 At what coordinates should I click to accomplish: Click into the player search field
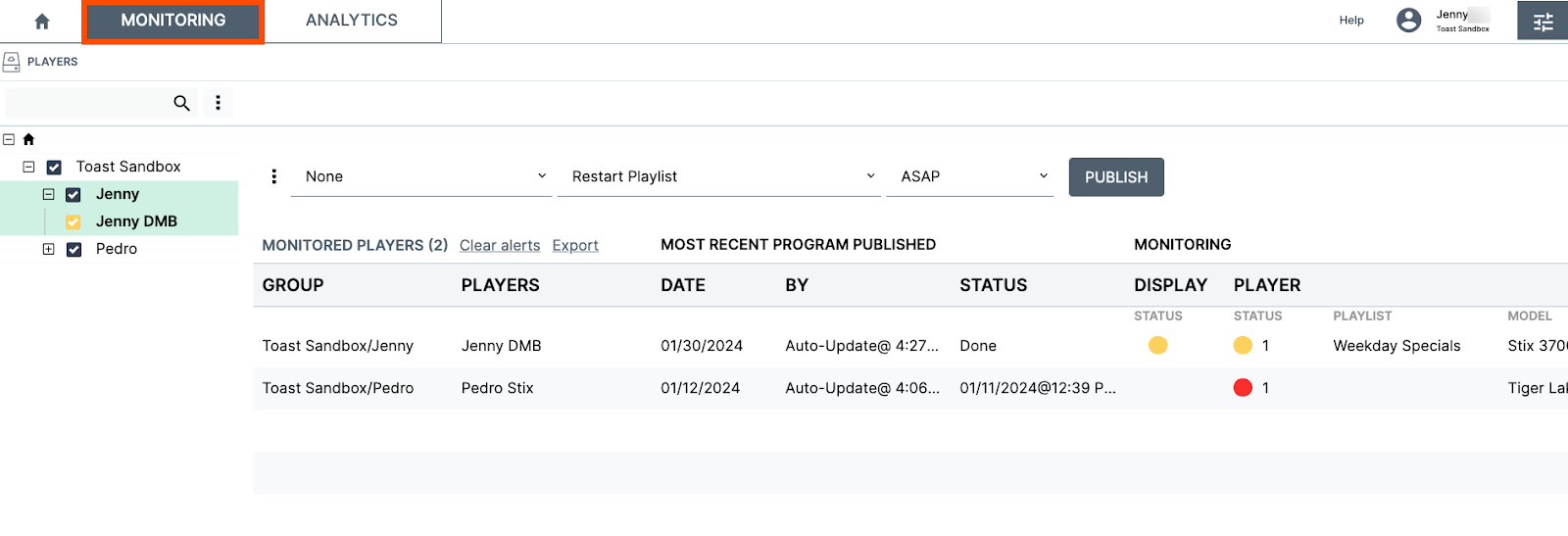pyautogui.click(x=86, y=103)
